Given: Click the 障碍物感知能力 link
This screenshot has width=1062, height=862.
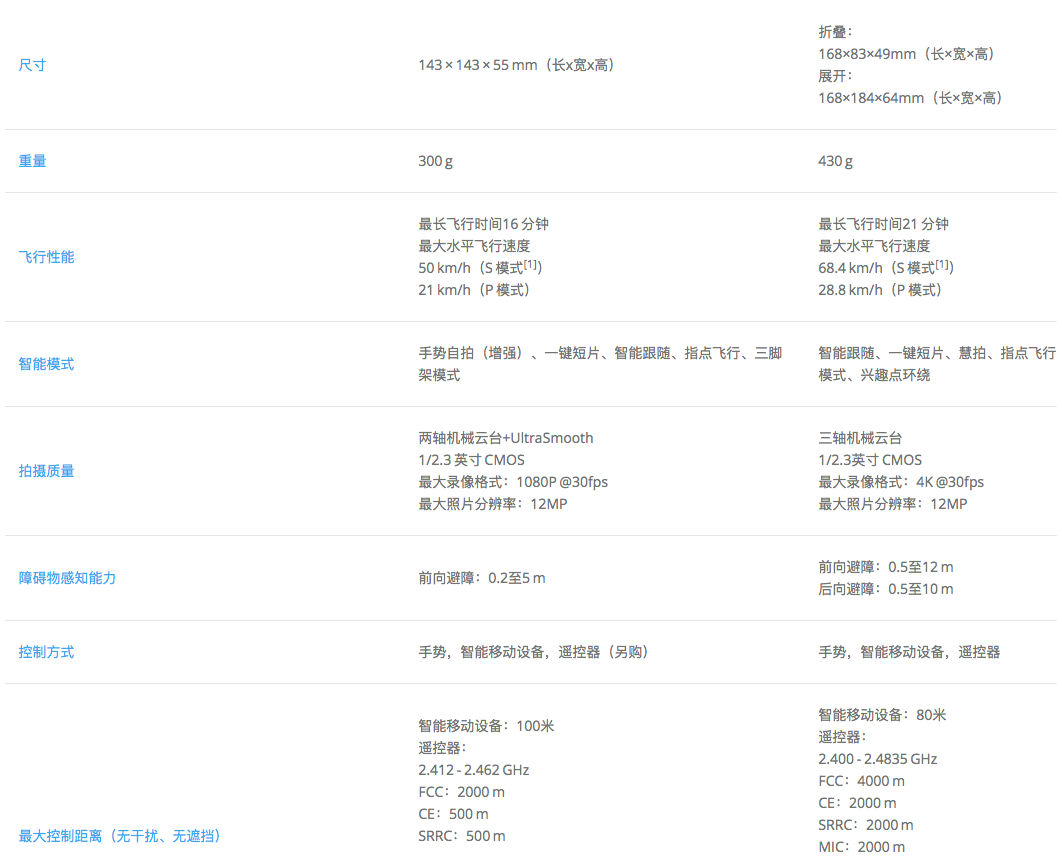Looking at the screenshot, I should pos(67,578).
